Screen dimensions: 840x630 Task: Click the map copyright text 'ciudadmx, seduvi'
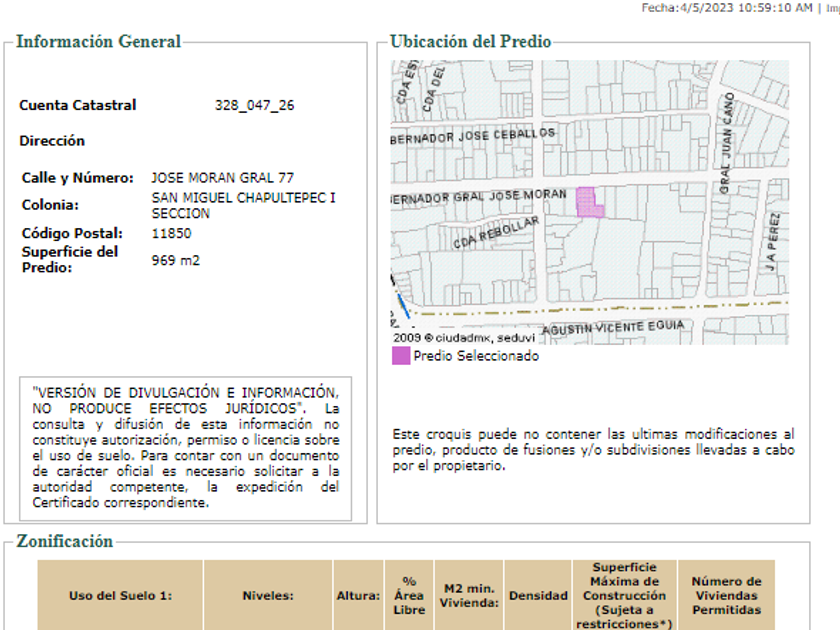coord(472,338)
